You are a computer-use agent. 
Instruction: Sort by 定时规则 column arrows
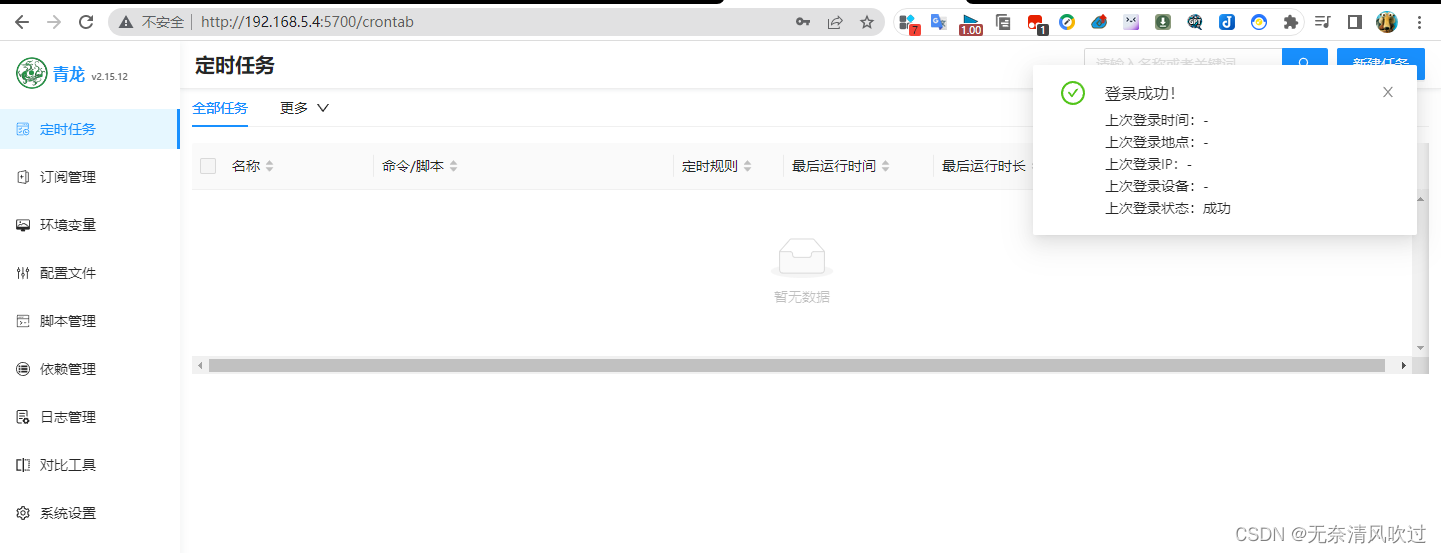click(747, 166)
